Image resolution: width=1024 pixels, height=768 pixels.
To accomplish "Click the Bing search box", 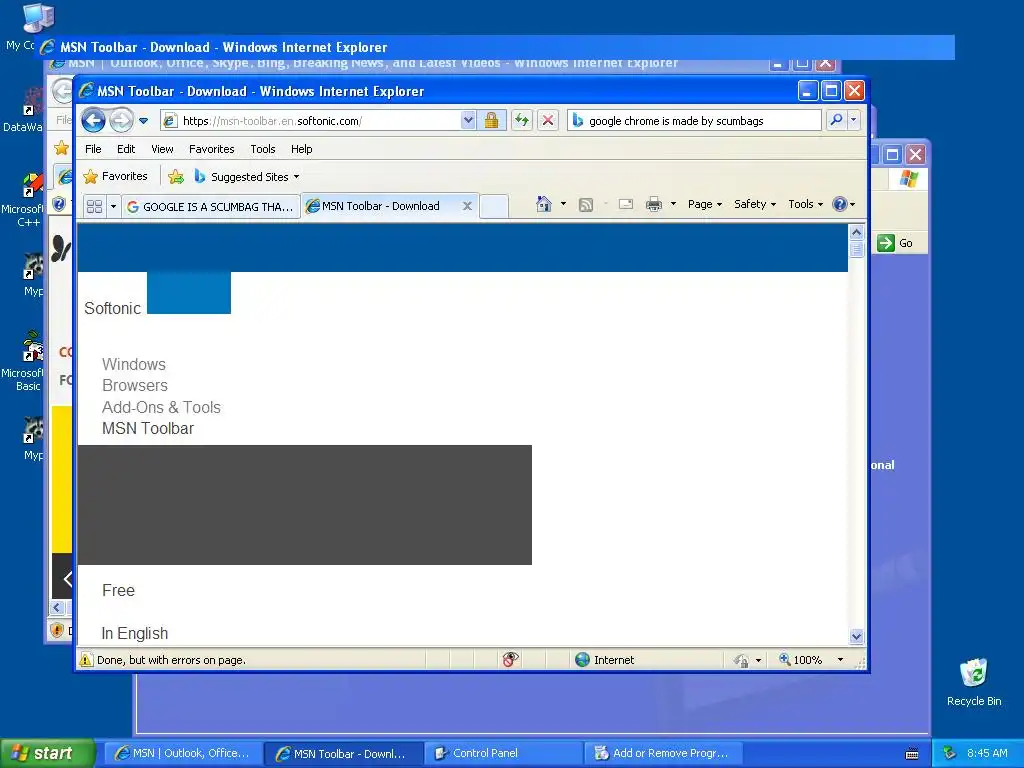I will click(x=694, y=121).
